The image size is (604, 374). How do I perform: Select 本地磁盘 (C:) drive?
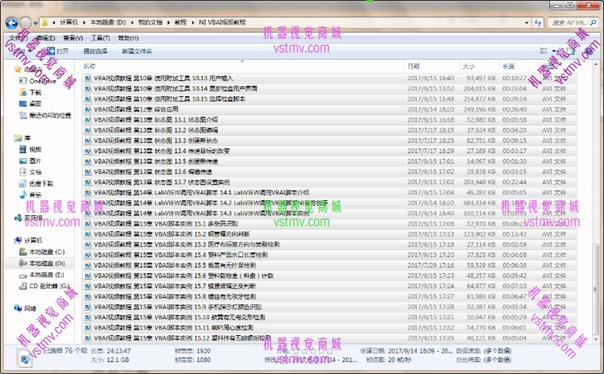click(x=42, y=252)
